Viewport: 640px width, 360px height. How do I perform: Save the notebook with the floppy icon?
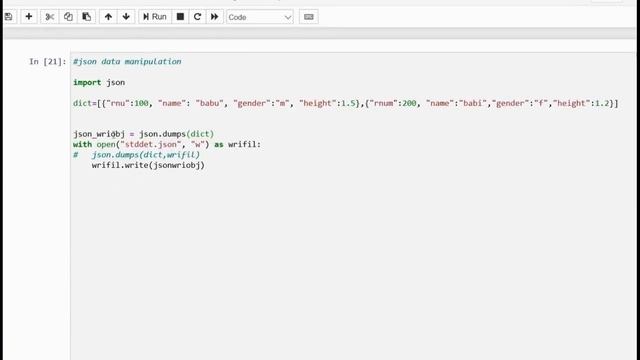(x=9, y=17)
